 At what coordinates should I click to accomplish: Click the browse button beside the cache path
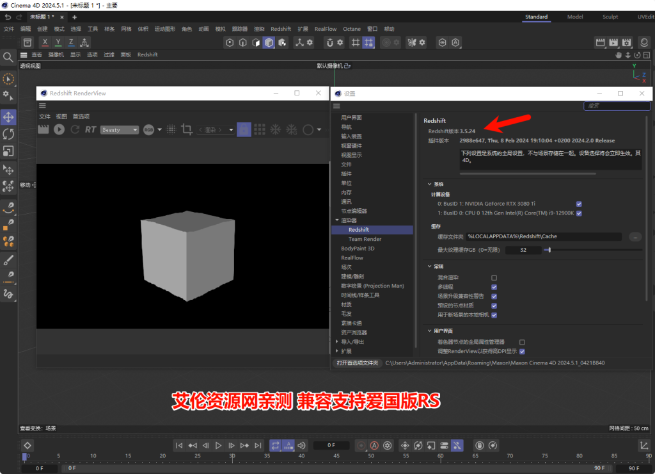click(x=635, y=237)
